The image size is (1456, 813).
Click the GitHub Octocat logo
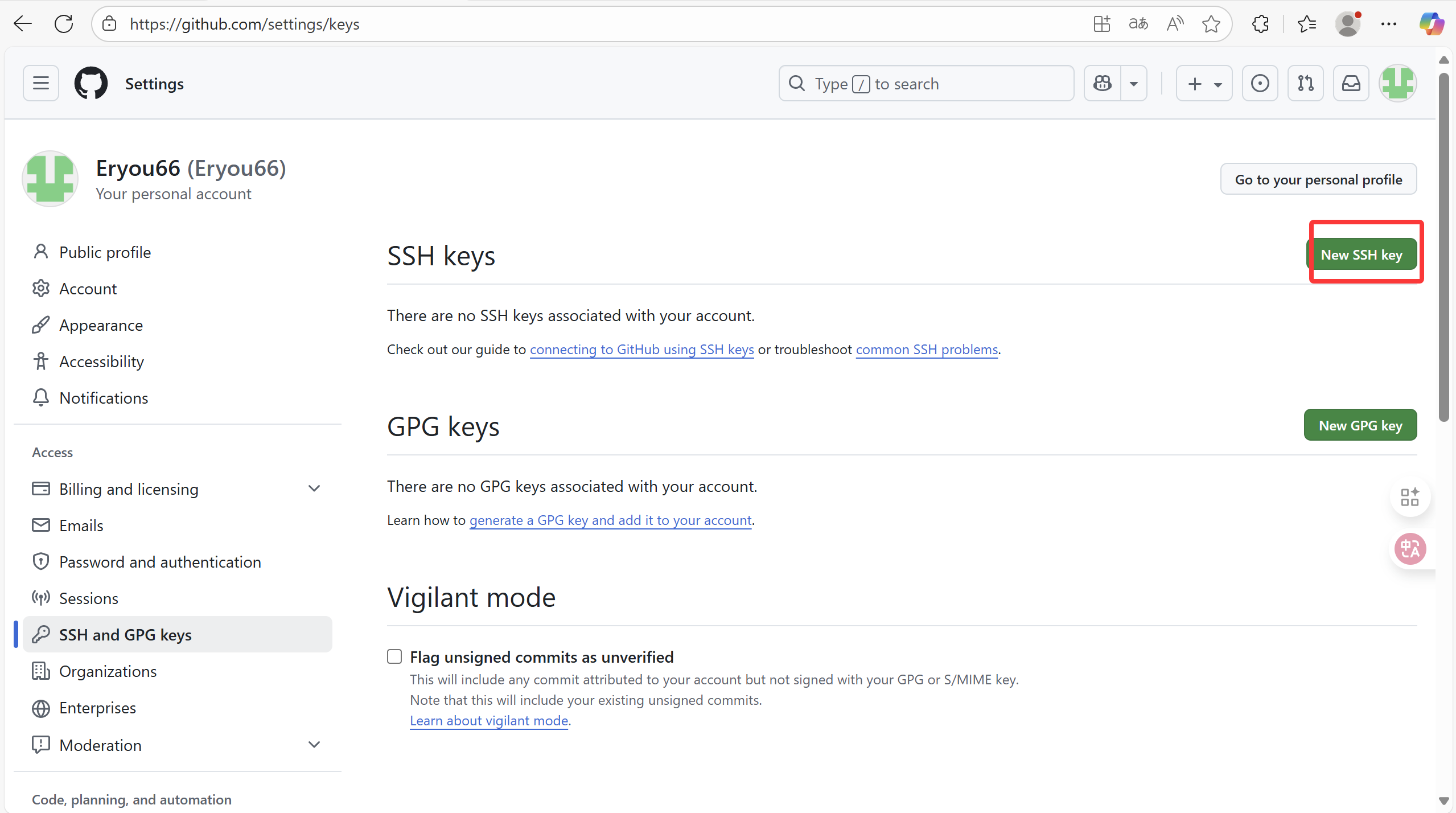point(91,84)
